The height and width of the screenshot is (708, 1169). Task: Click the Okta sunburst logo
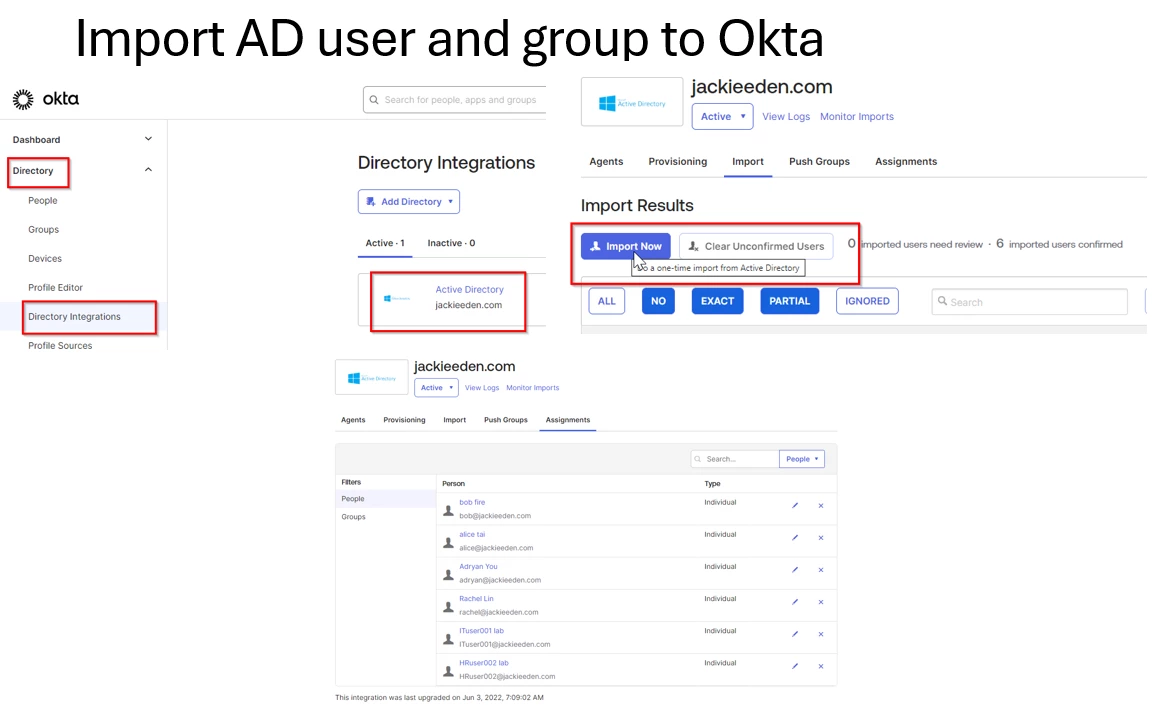23,99
